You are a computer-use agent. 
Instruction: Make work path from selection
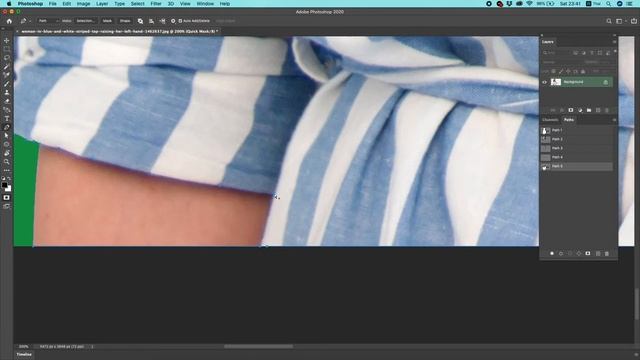point(579,253)
